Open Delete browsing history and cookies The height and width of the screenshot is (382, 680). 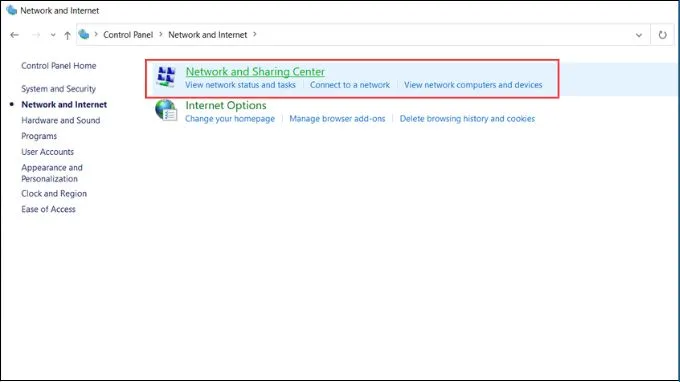point(467,119)
